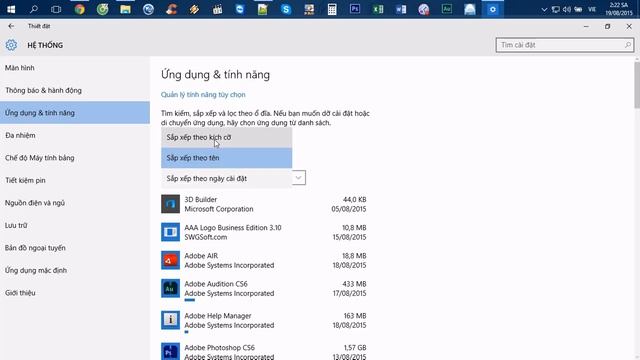Select AAA Logo Business Edition 3.10
Viewport: 640px width, 360px height.
(264, 232)
